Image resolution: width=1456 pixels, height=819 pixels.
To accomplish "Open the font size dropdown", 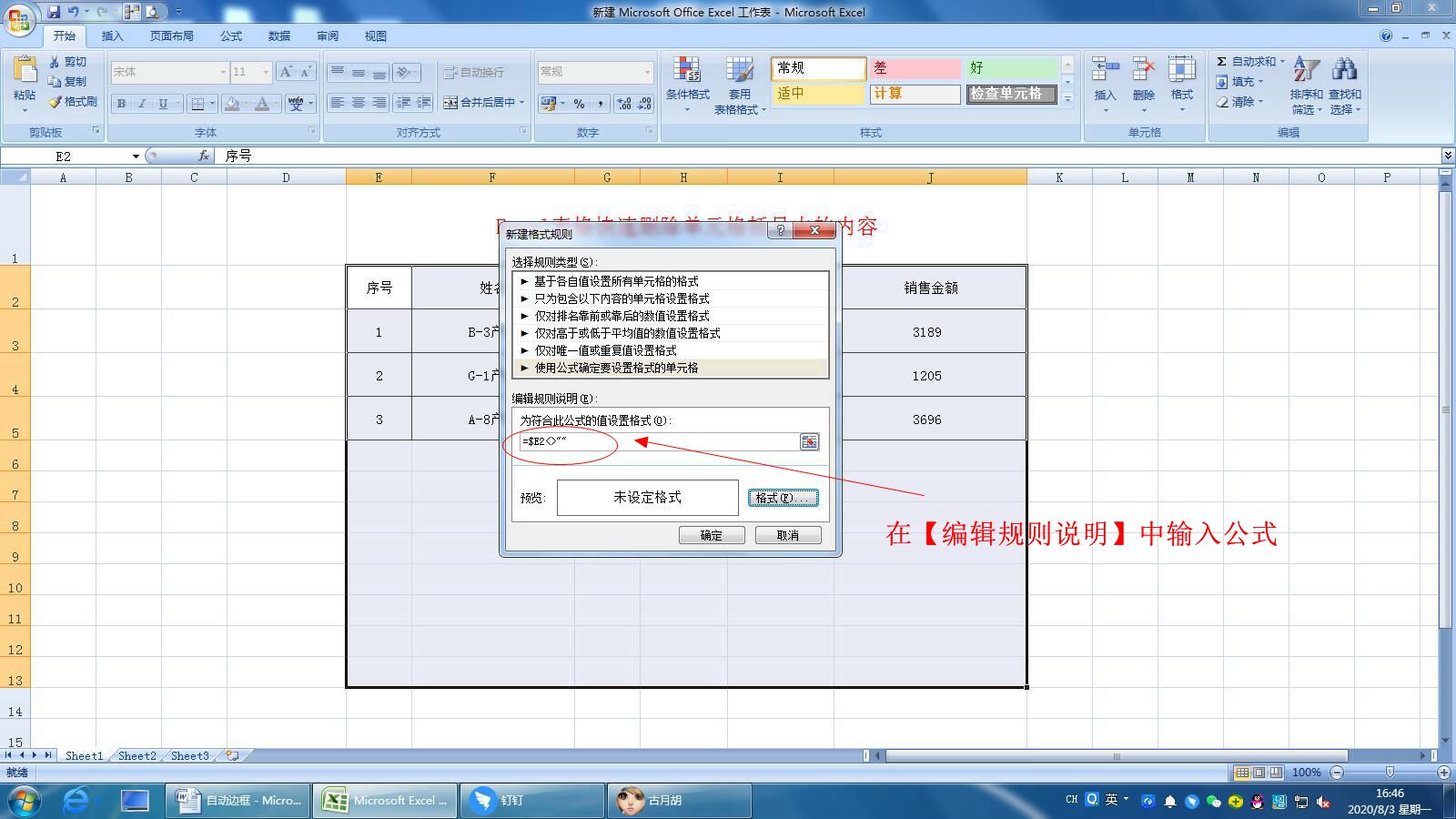I will pos(264,72).
